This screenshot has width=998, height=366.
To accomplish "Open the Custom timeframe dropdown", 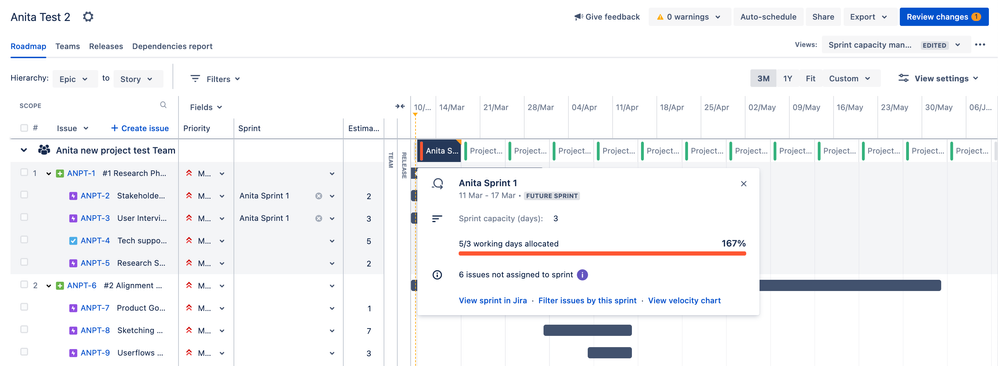I will point(850,78).
